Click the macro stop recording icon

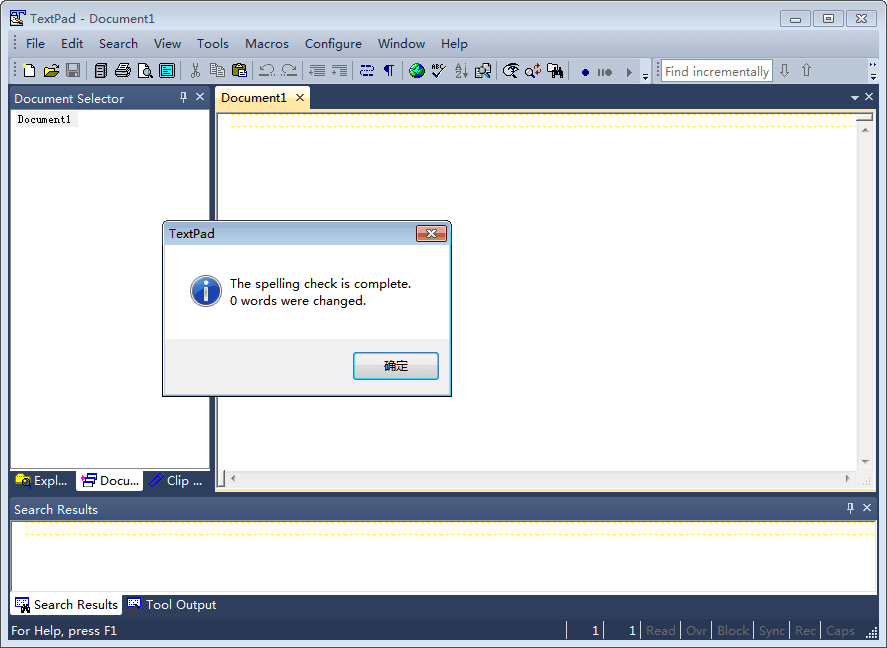(605, 72)
